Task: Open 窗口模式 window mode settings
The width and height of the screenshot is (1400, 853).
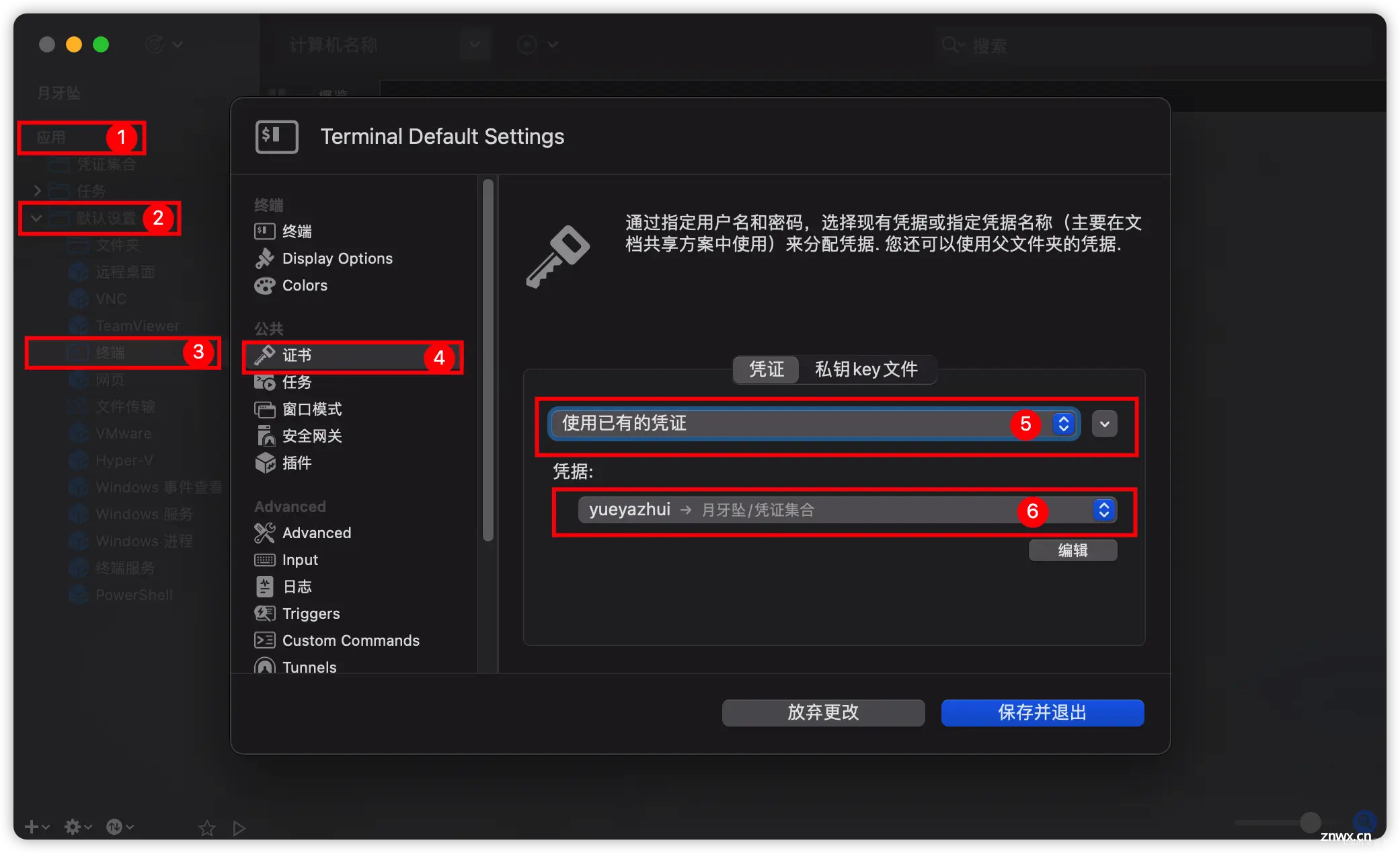Action: 298,409
